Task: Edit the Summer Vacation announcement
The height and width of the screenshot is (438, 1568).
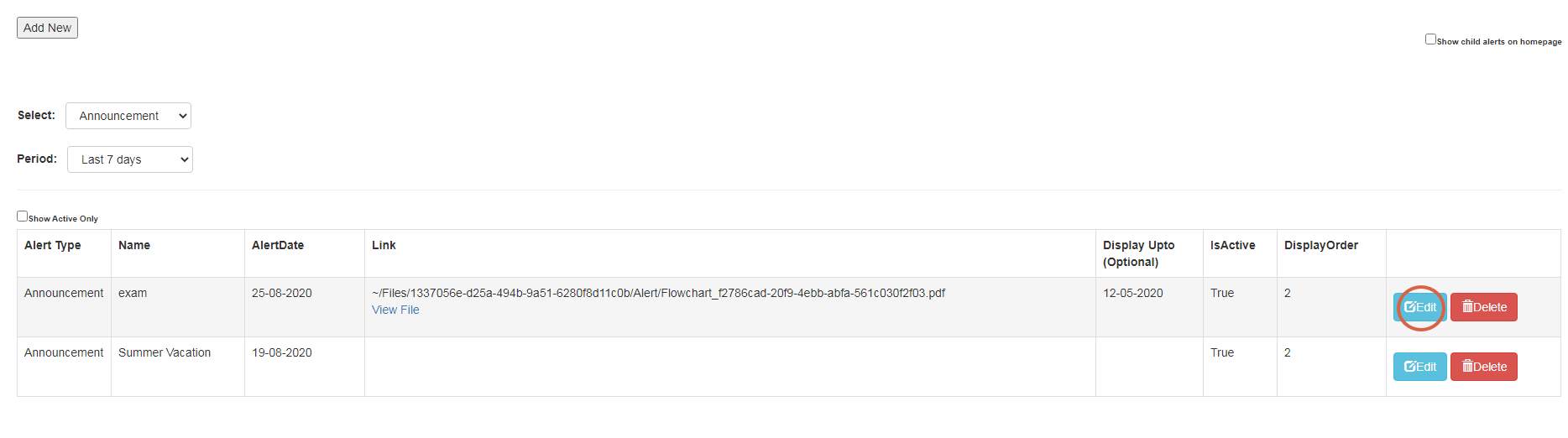Action: pos(1419,367)
